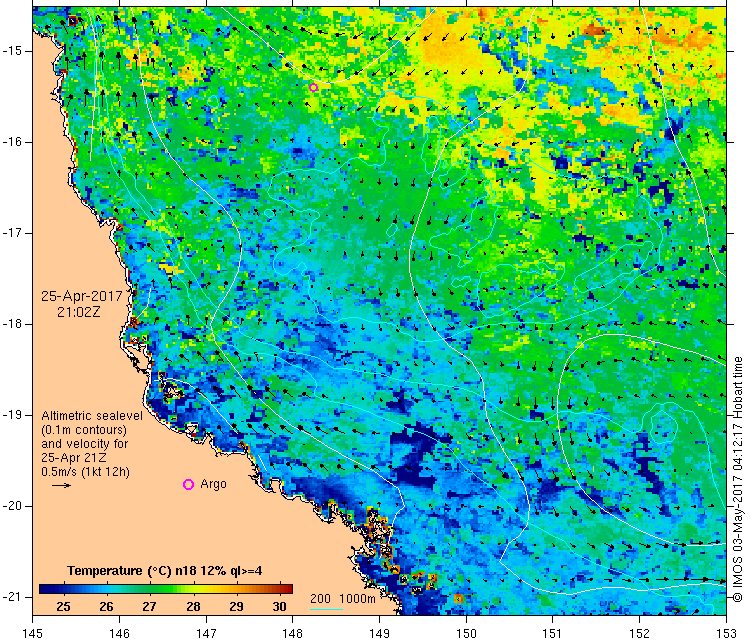The width and height of the screenshot is (750, 640).
Task: Click the Argo float marker near 148E
Action: coord(313,87)
